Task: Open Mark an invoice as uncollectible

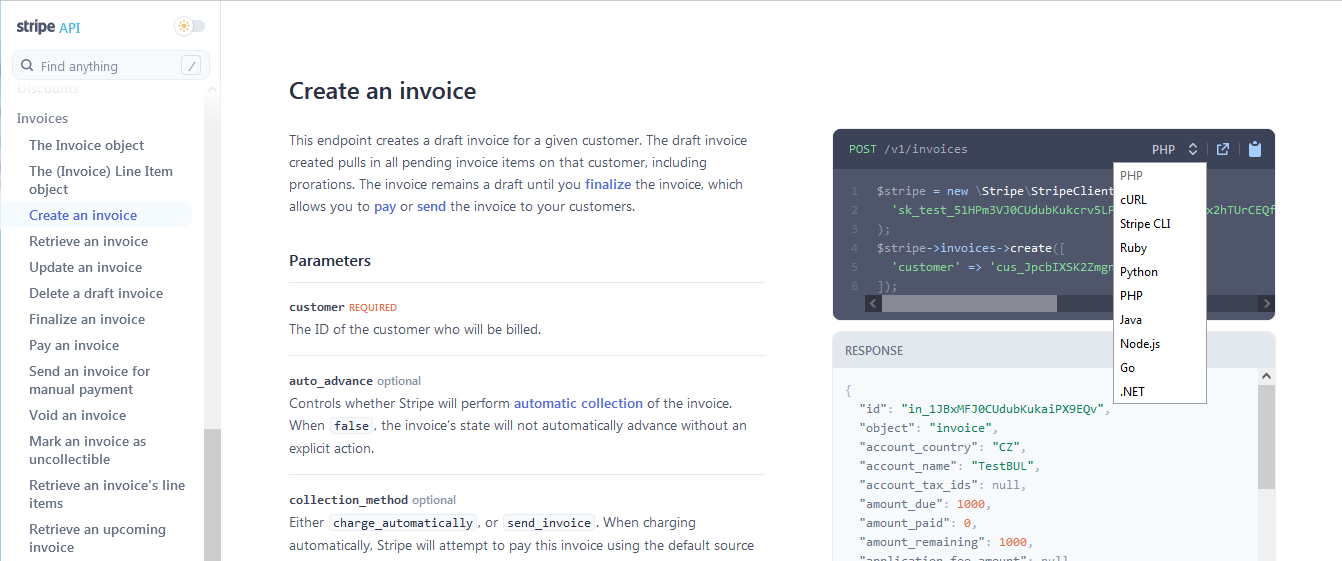Action: coord(87,450)
